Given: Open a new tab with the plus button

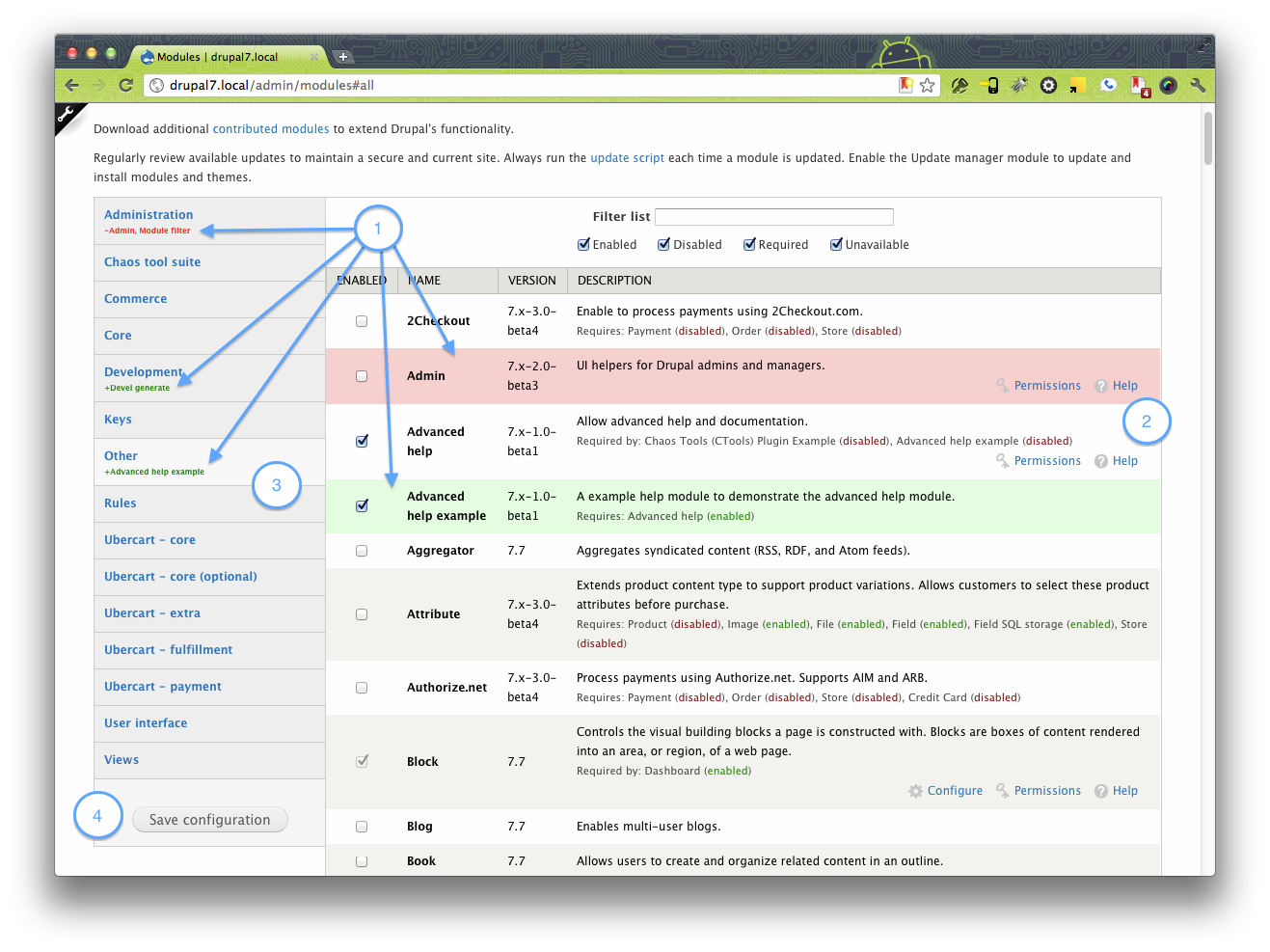Looking at the screenshot, I should (x=342, y=57).
